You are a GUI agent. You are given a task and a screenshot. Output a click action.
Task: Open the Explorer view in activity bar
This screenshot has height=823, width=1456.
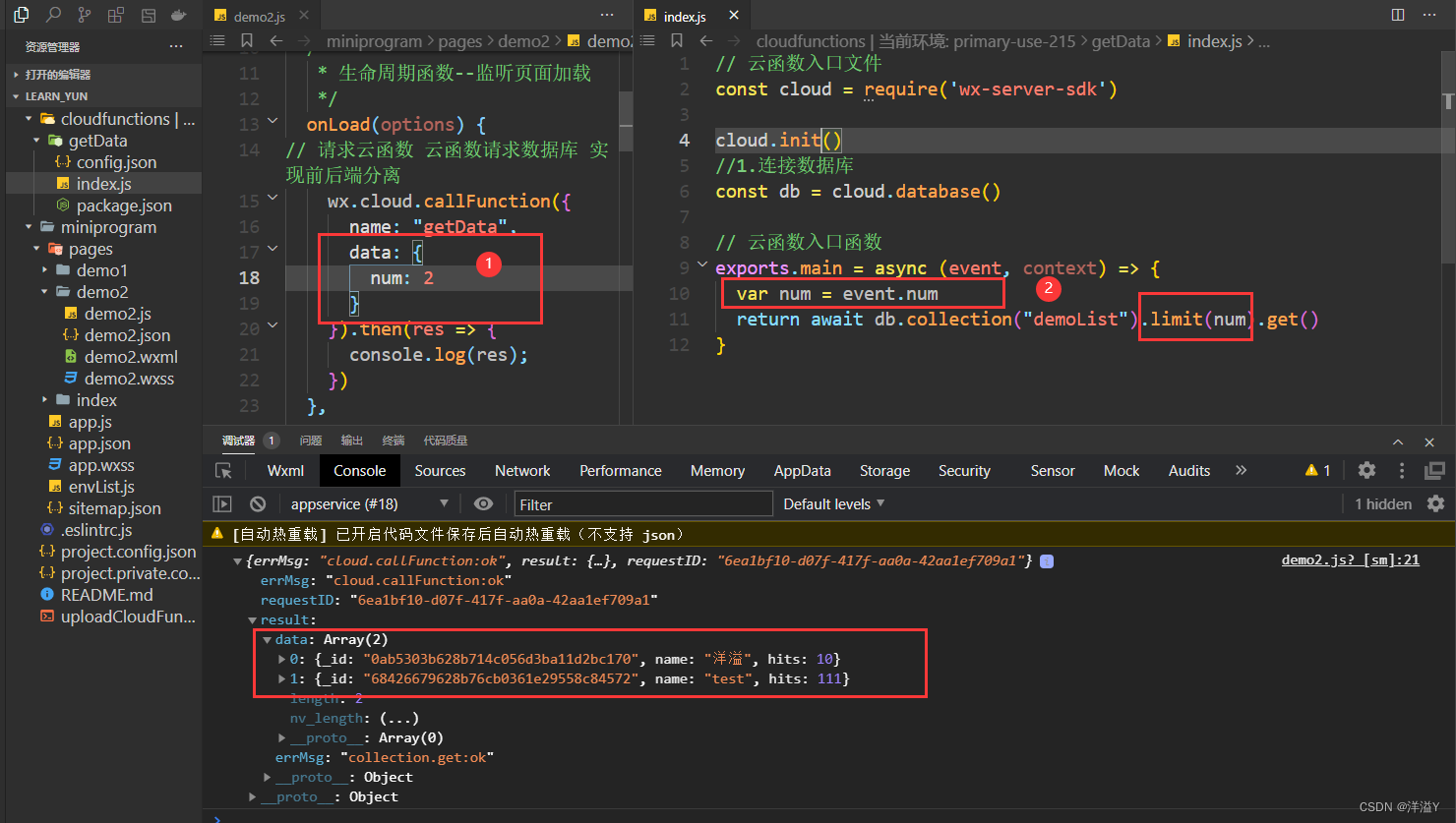coord(21,15)
